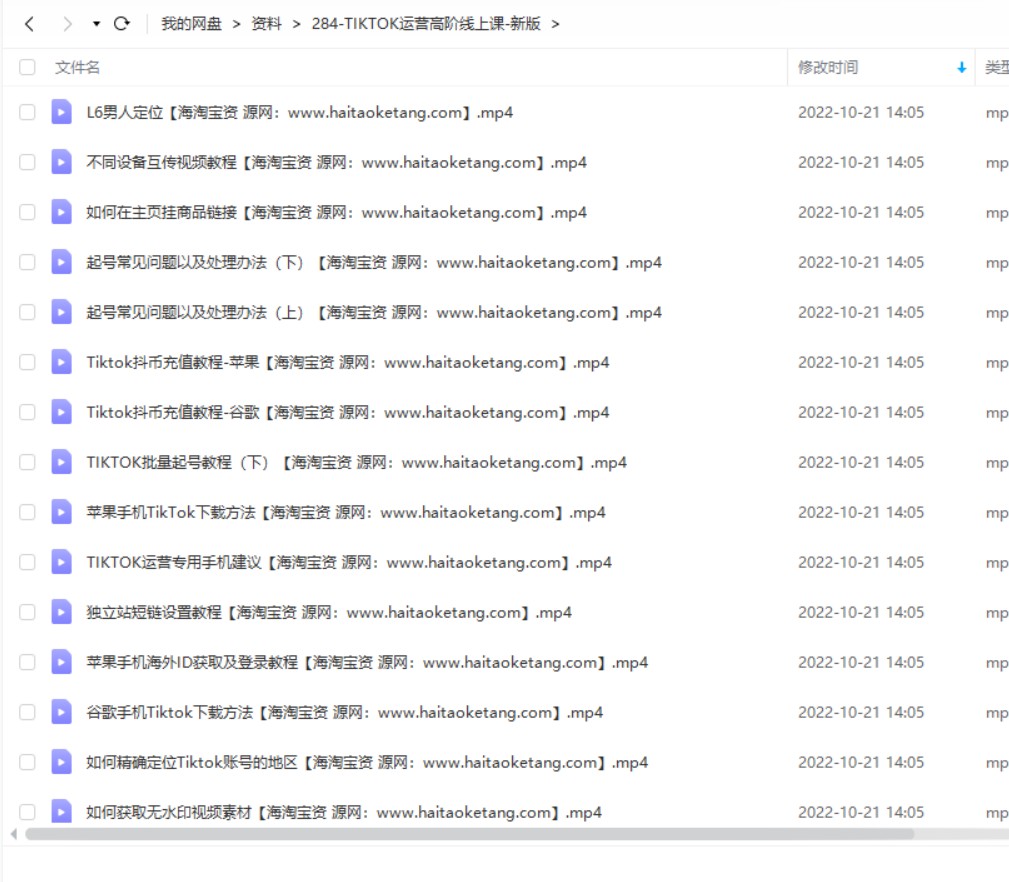The width and height of the screenshot is (1009, 882).
Task: Select file name 独立站短链设置教程
Action: click(x=329, y=612)
